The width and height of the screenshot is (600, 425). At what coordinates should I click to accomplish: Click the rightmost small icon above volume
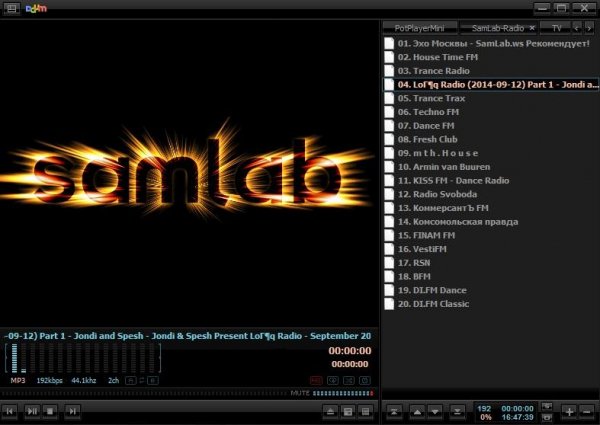click(x=365, y=380)
